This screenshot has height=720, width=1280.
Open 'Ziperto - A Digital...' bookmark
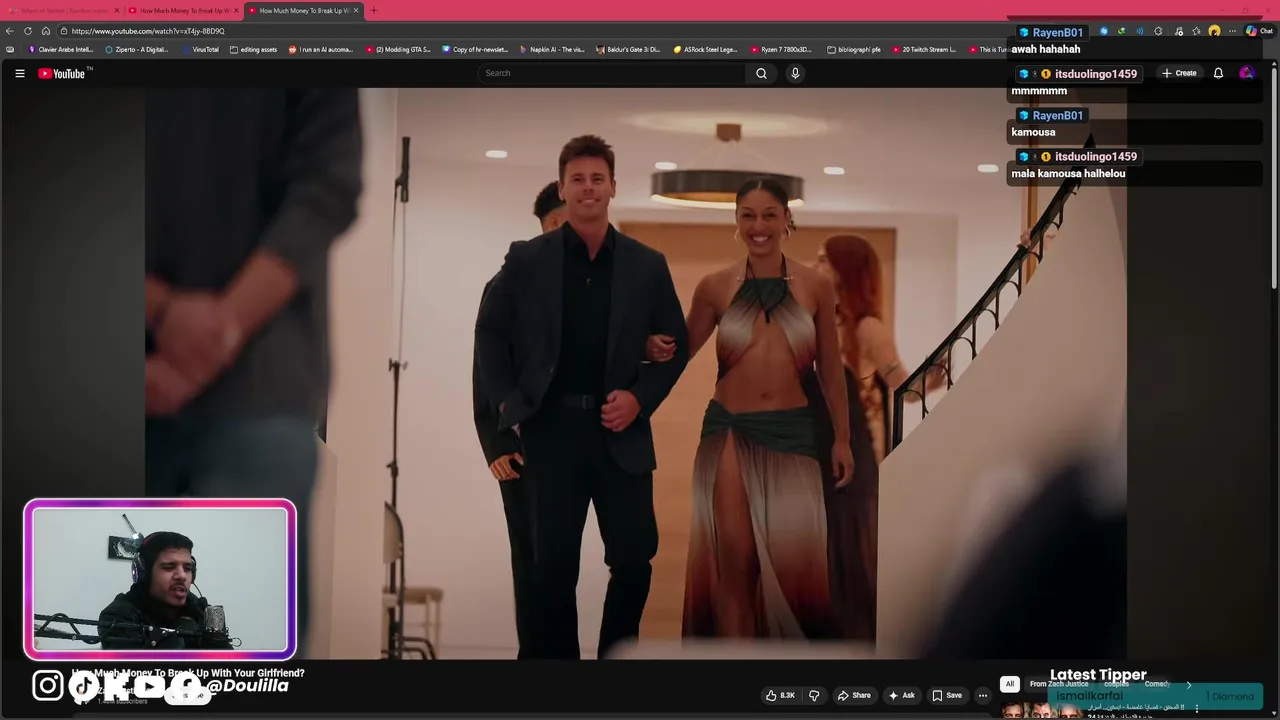point(137,49)
